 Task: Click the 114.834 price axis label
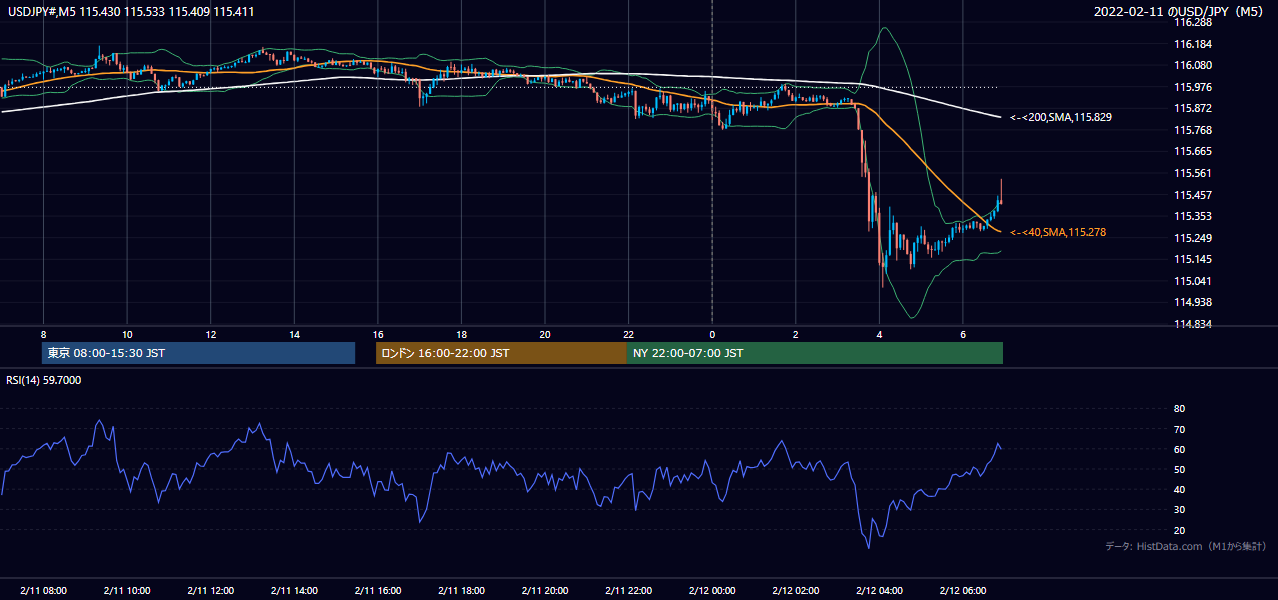tap(1193, 324)
